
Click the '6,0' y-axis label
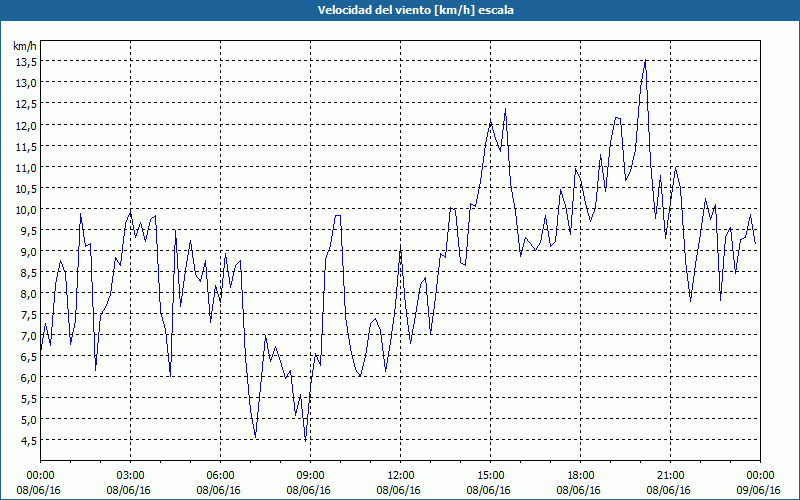tap(29, 378)
